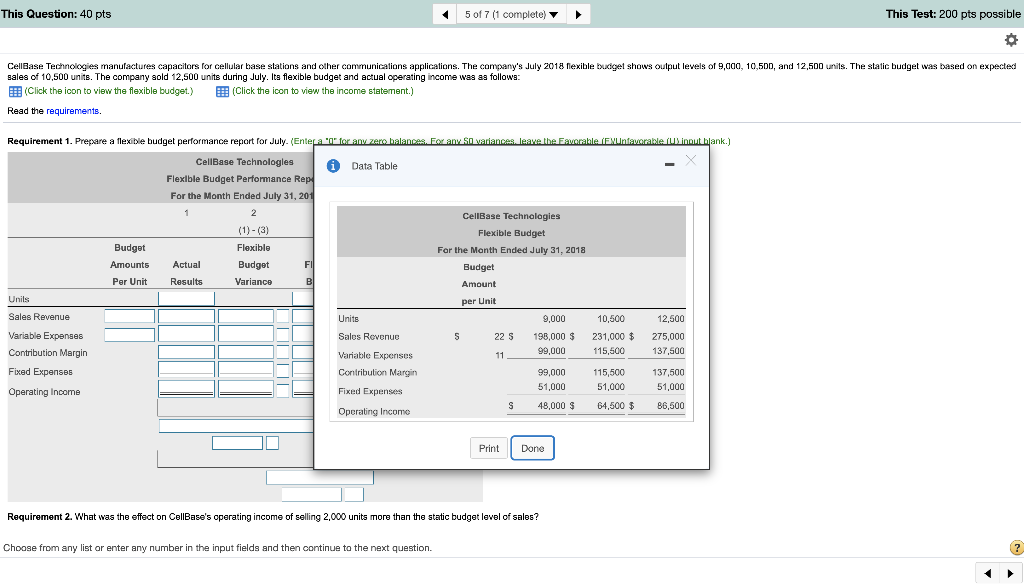Close the Data Table dialog

(x=691, y=160)
